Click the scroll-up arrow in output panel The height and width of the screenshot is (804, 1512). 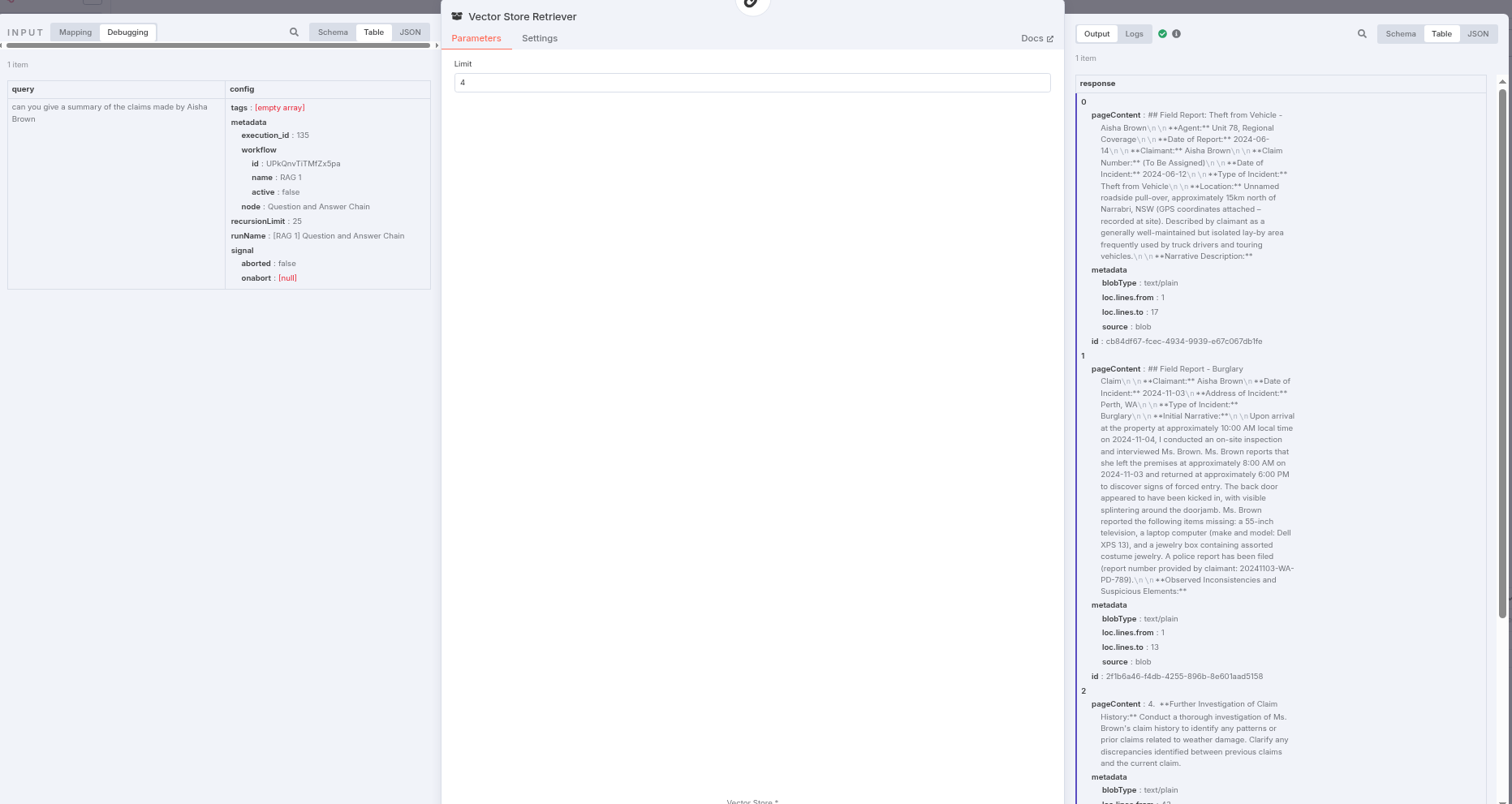click(x=1501, y=82)
